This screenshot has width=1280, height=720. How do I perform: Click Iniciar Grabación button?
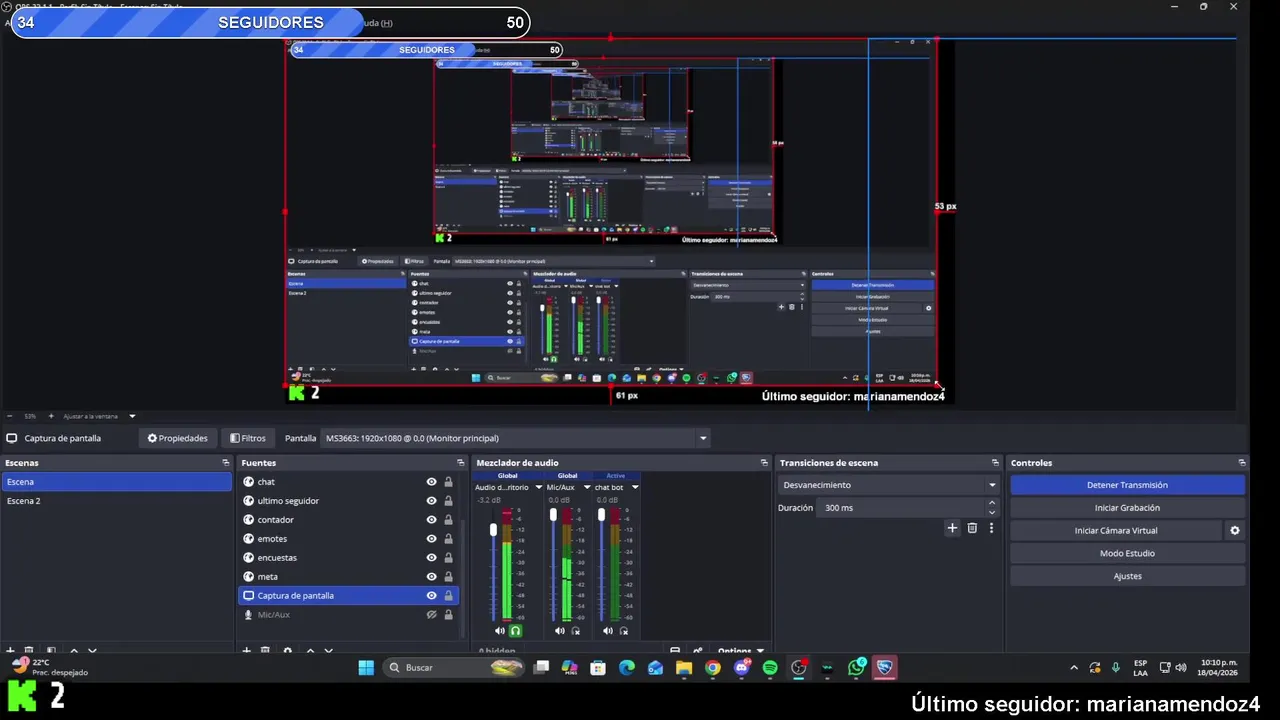click(x=1127, y=508)
